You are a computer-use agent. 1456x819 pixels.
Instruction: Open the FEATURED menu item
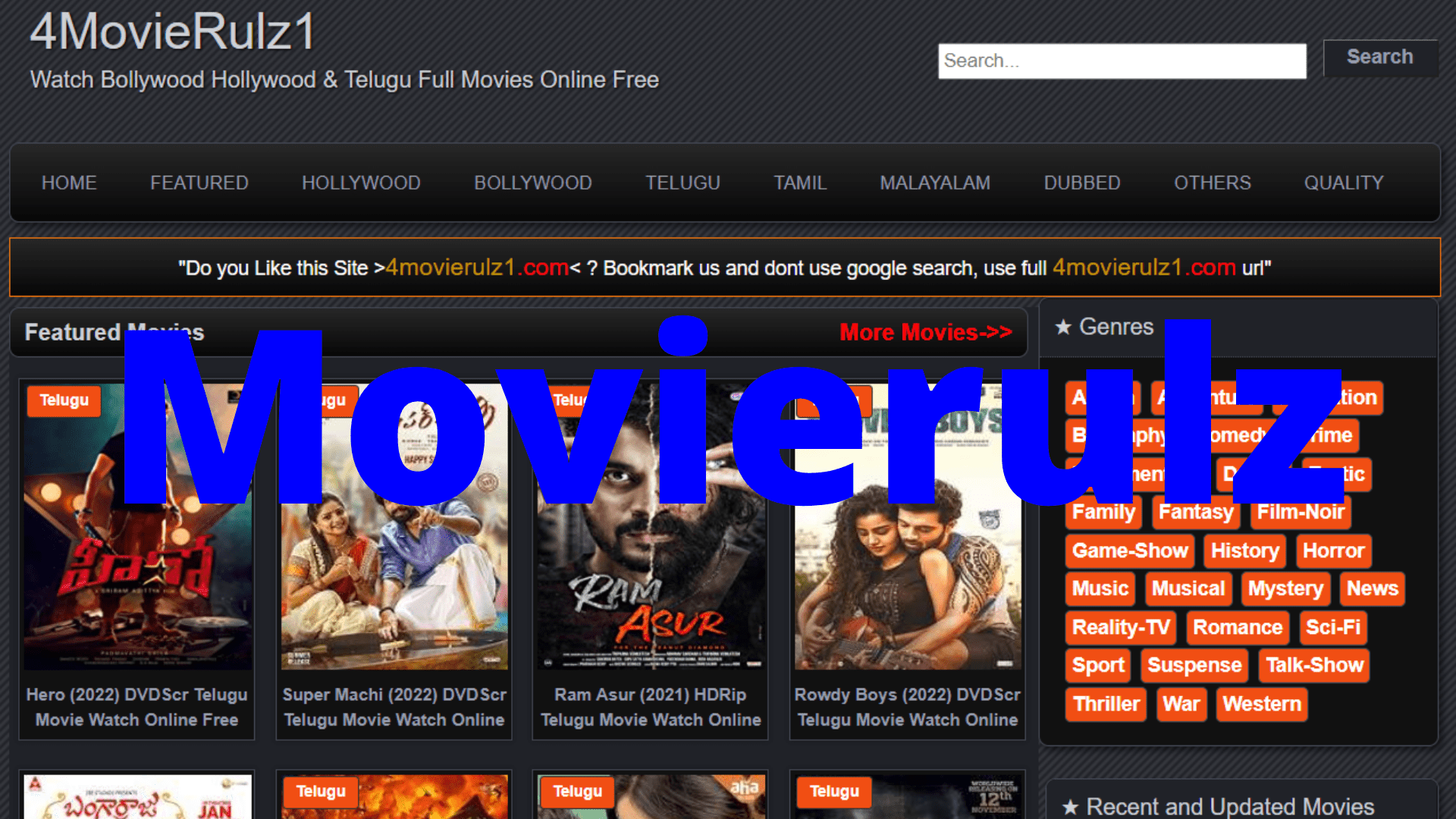pos(199,183)
